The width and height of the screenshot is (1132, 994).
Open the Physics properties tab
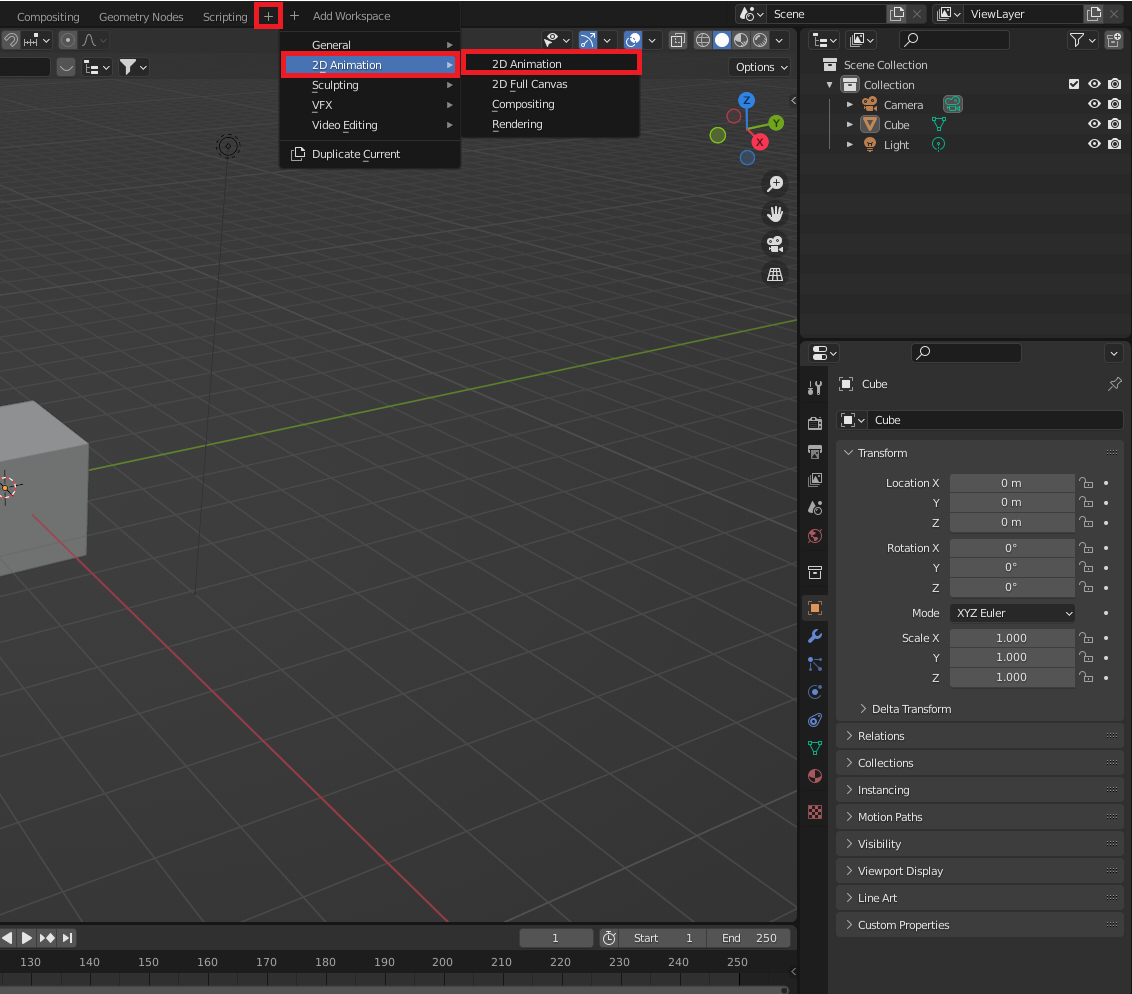pyautogui.click(x=815, y=692)
